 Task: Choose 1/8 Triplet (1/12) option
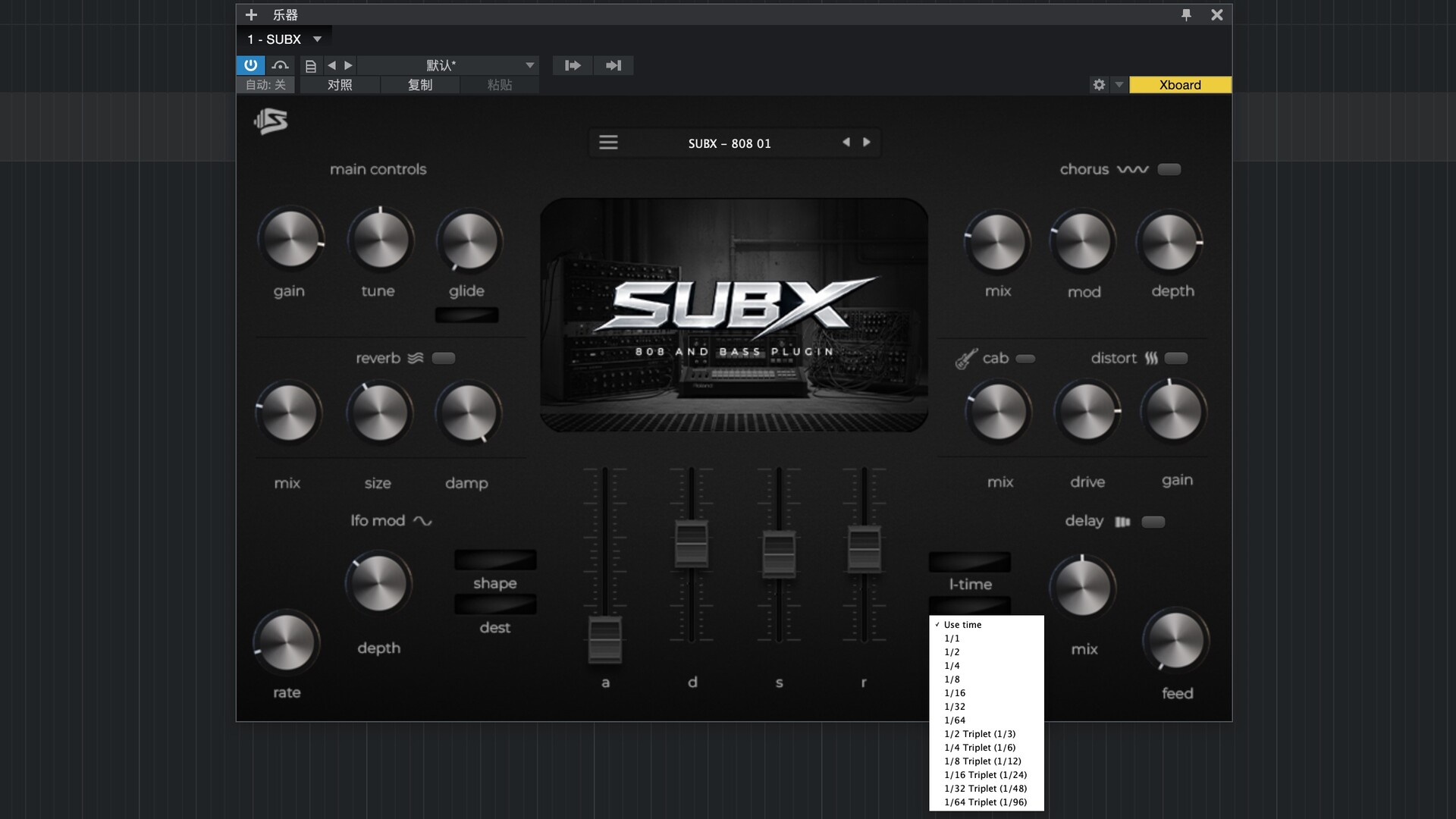point(982,761)
